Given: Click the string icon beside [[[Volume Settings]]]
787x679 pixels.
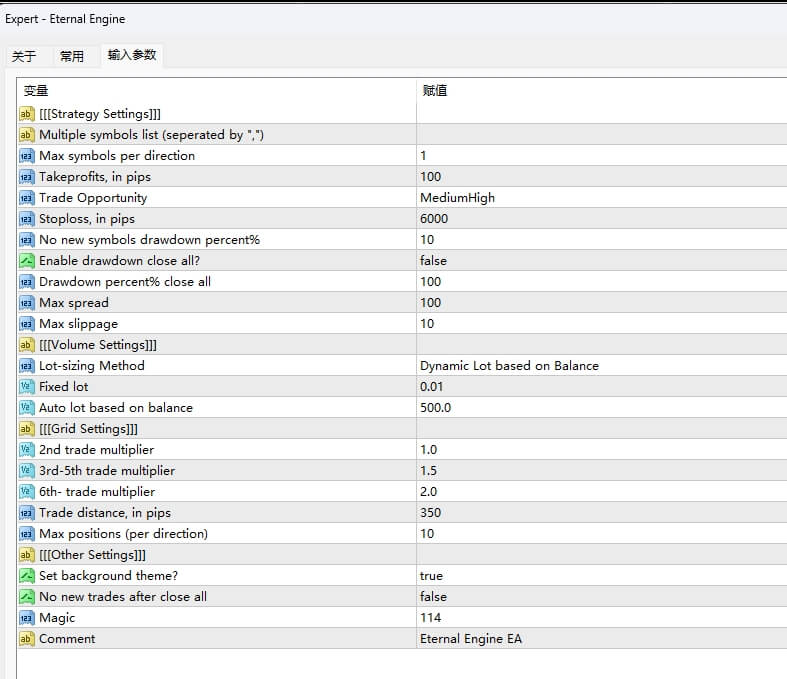Looking at the screenshot, I should click(27, 345).
